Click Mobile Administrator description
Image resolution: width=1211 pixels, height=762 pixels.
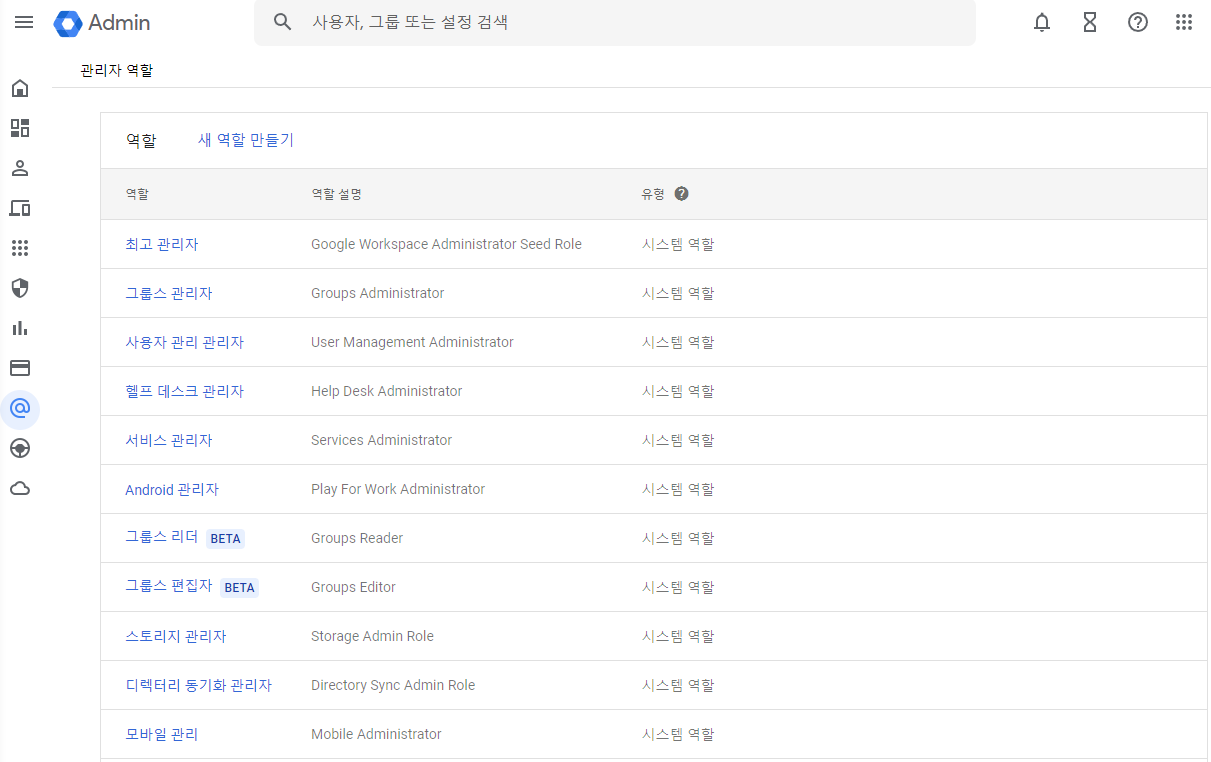point(376,734)
